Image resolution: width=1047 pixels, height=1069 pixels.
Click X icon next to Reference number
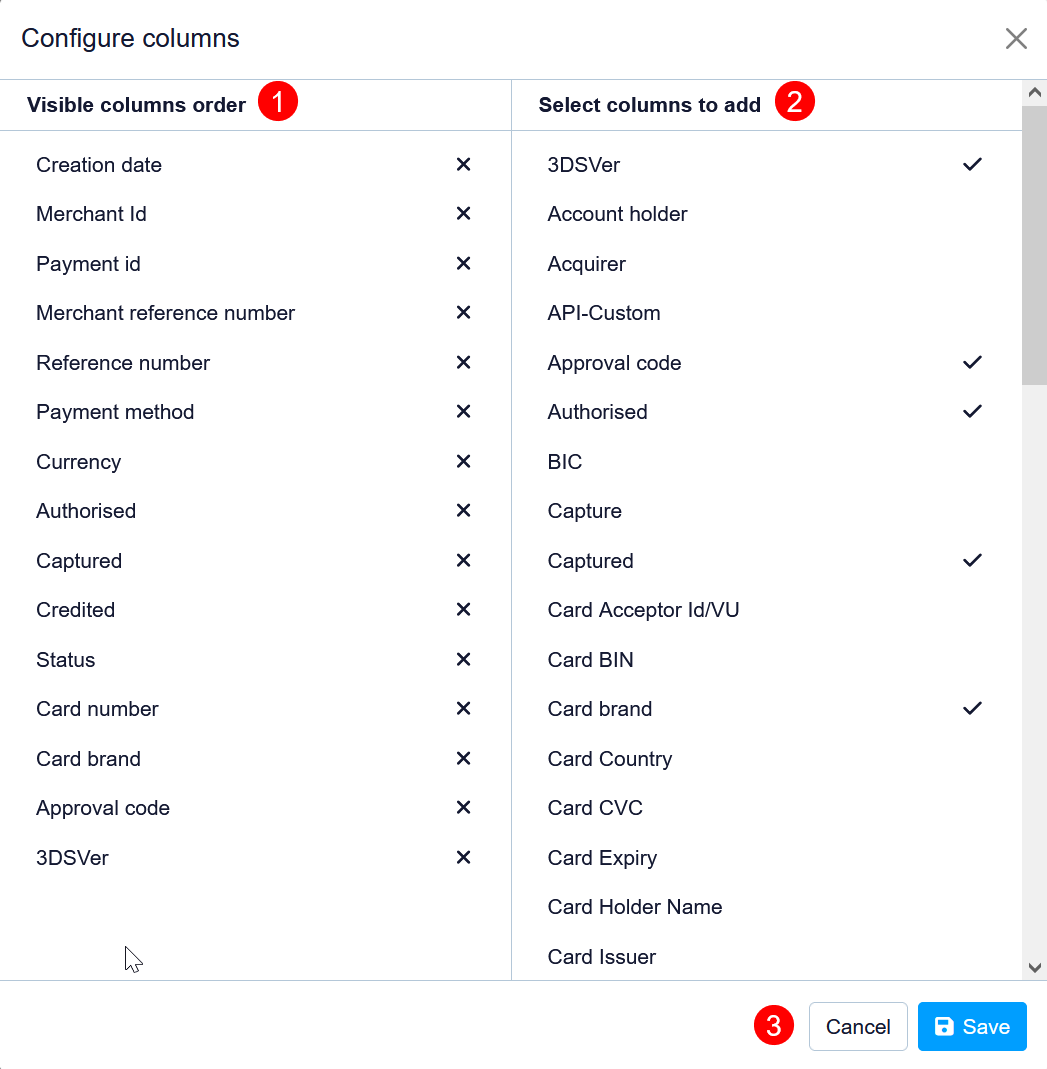463,362
